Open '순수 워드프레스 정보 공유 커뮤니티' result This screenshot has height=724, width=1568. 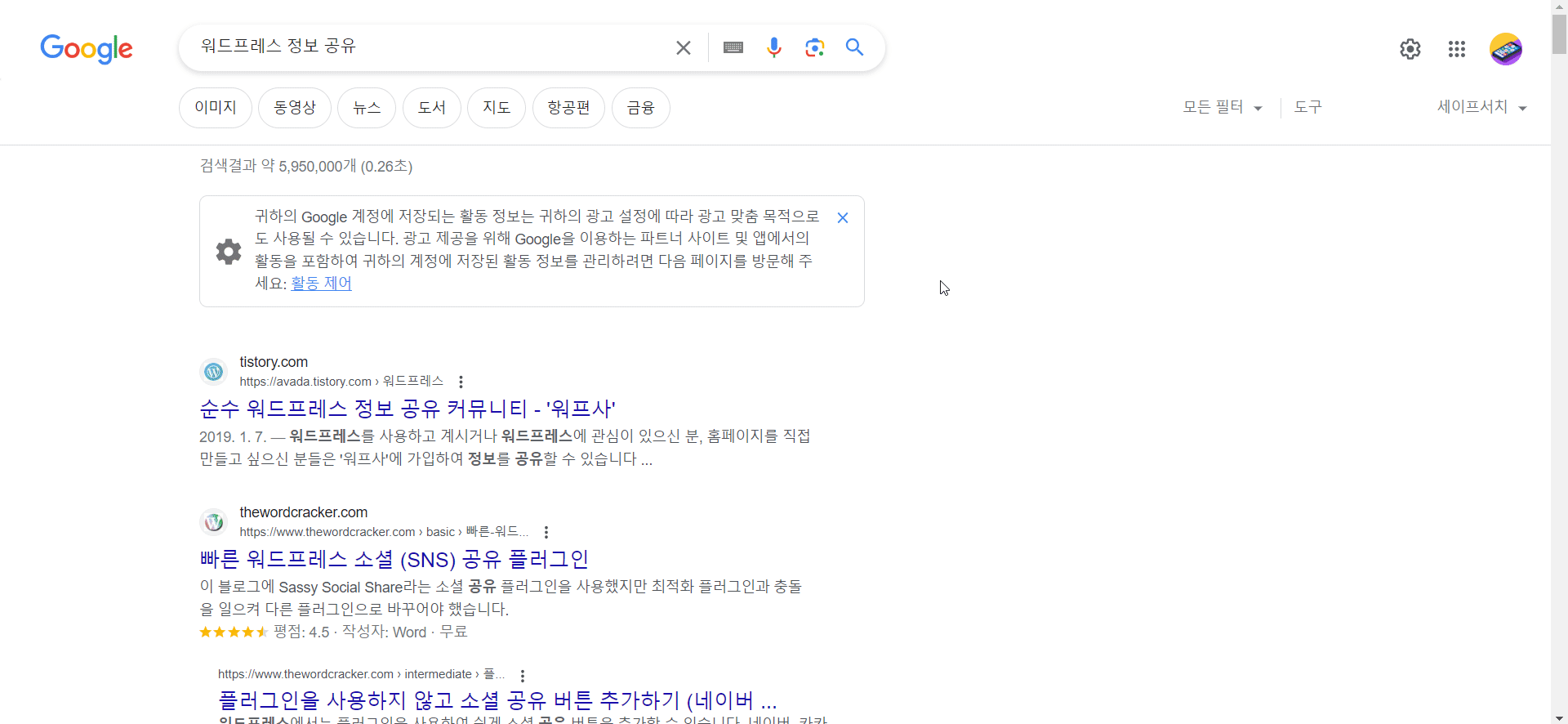point(408,409)
